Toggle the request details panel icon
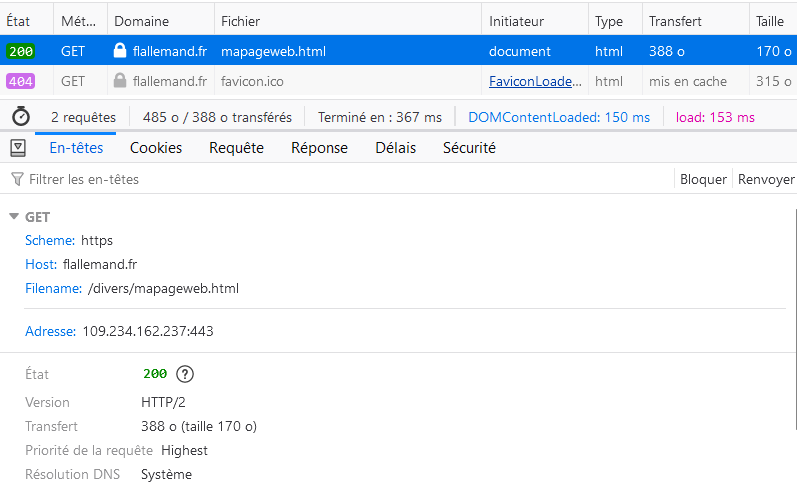 [x=18, y=148]
